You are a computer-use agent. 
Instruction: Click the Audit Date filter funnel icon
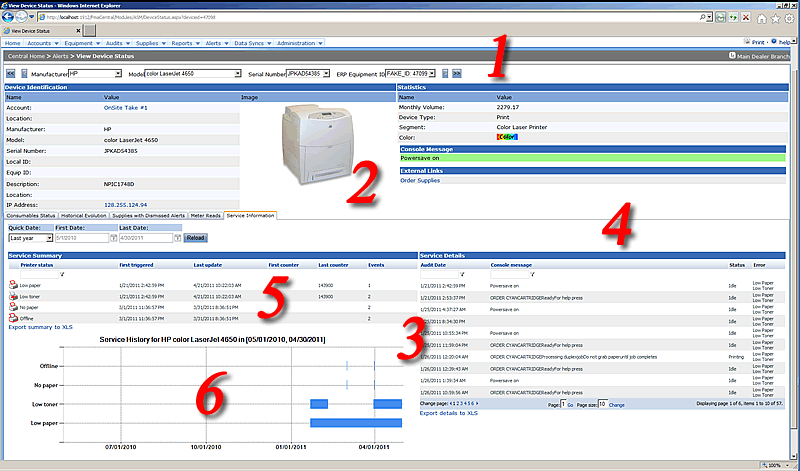(462, 275)
